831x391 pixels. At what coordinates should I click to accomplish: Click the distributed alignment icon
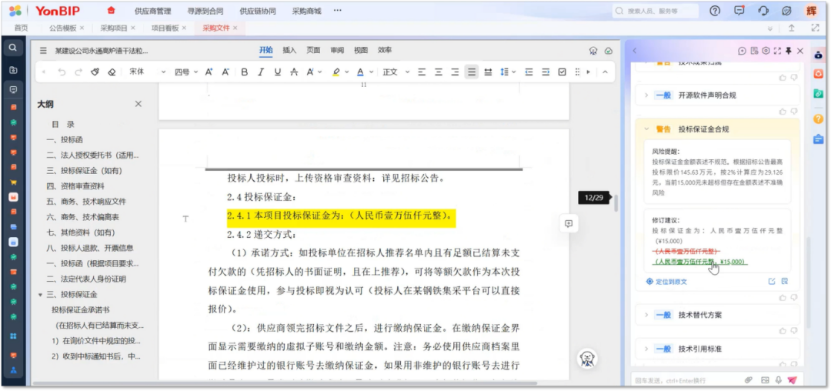click(x=488, y=72)
